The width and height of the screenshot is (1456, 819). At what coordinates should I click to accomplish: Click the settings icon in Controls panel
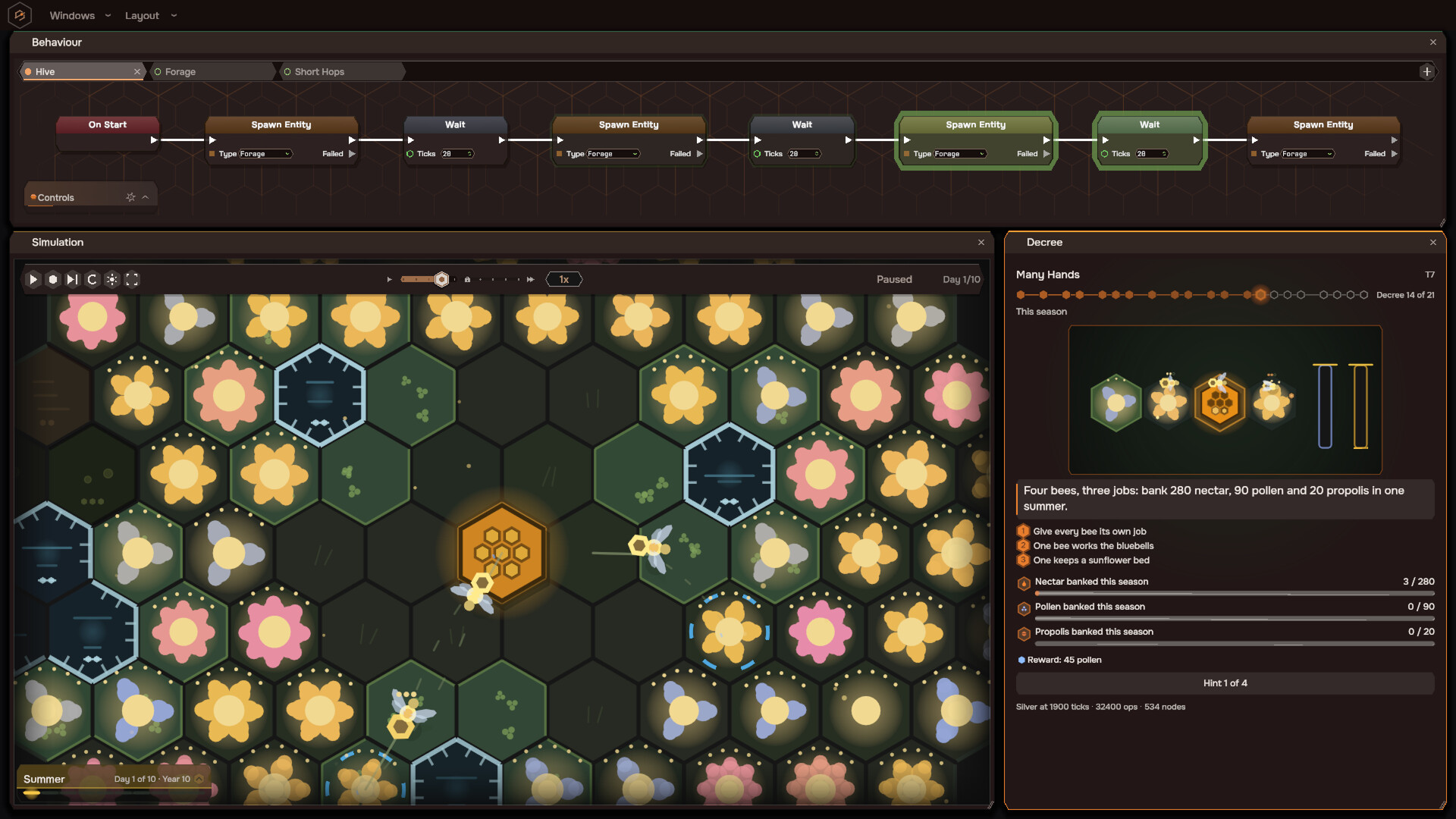coord(130,197)
